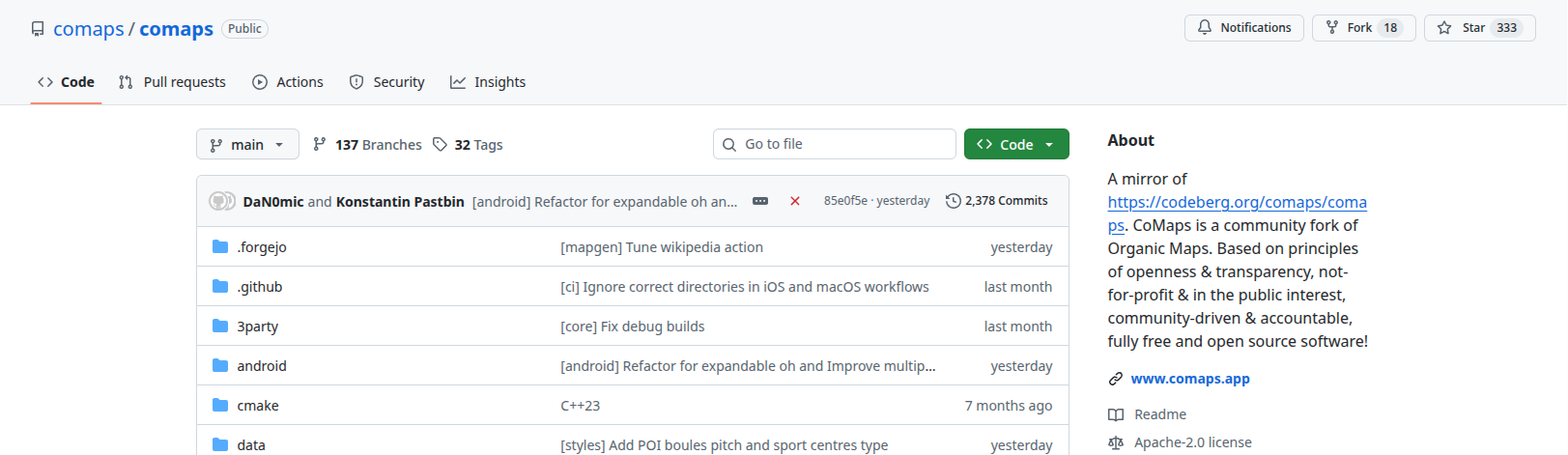Open android row commit message link
Screen dimensions: 1568x455
pyautogui.click(x=748, y=366)
